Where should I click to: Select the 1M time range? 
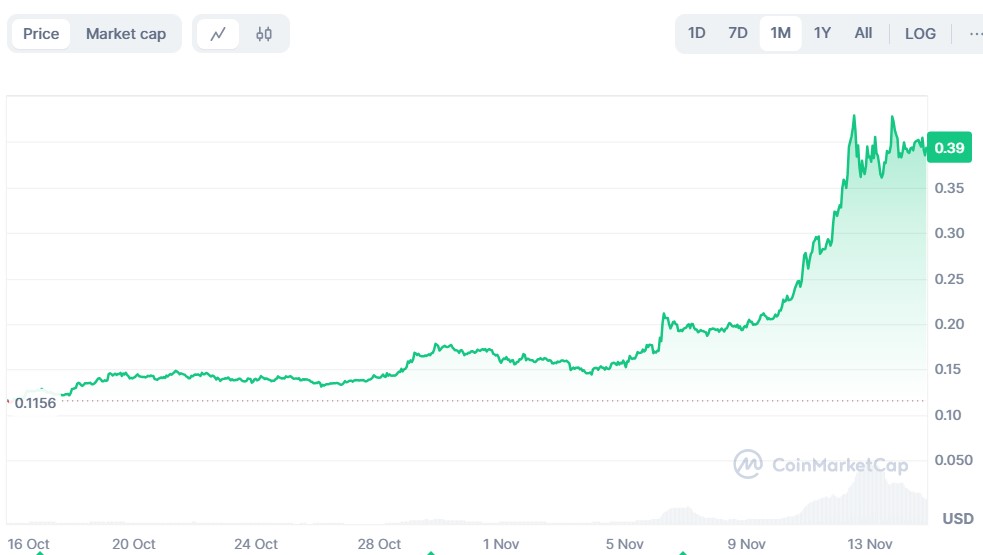(780, 34)
